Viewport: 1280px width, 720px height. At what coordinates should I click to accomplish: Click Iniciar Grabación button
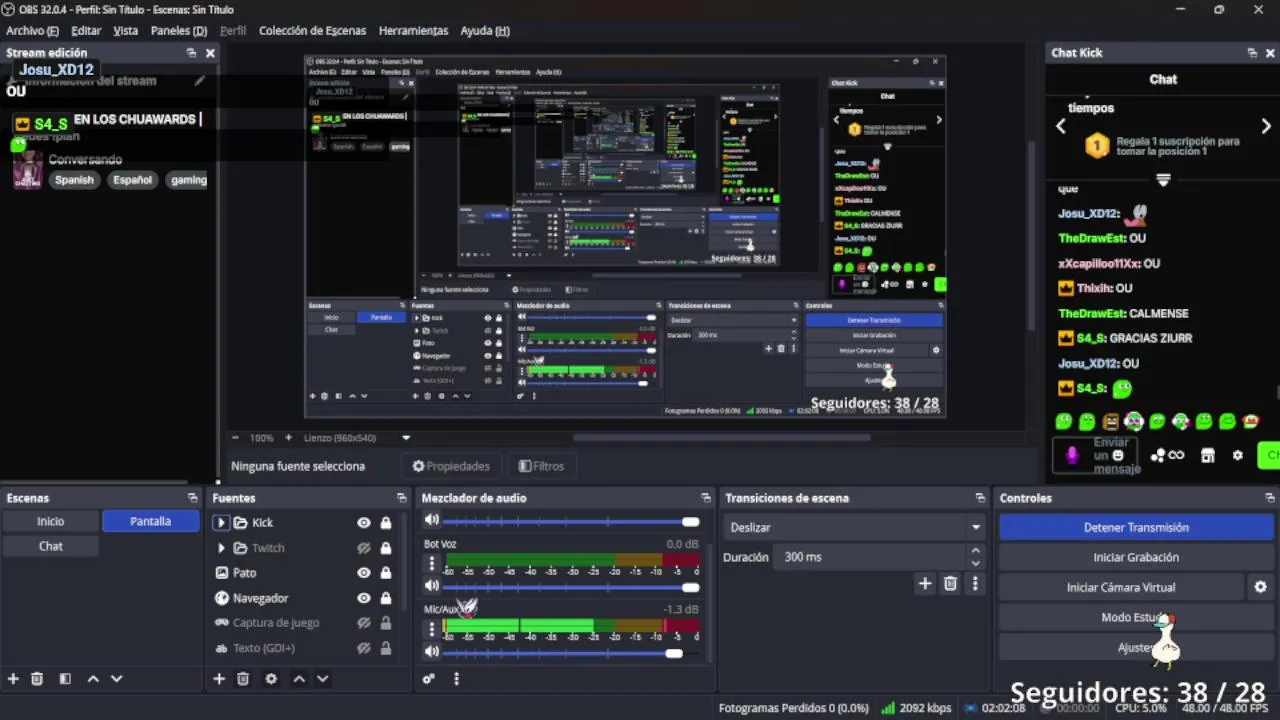[x=1136, y=557]
